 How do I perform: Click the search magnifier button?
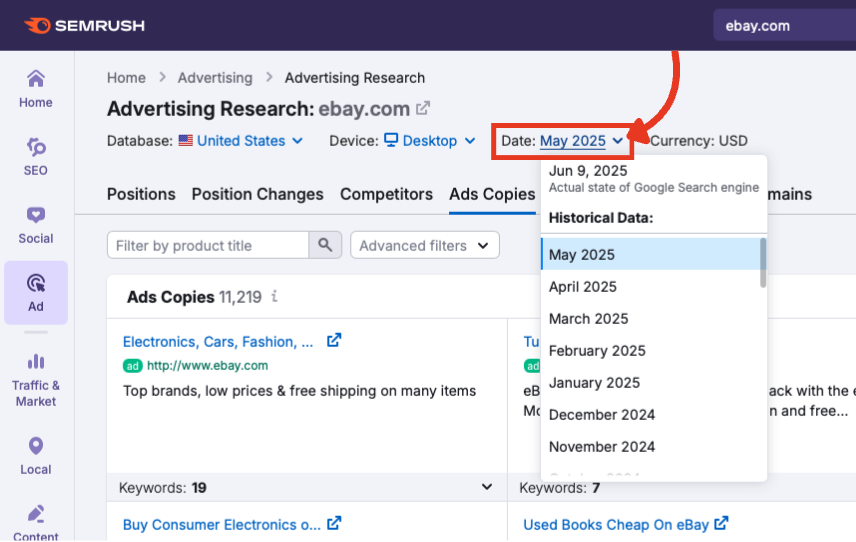325,245
